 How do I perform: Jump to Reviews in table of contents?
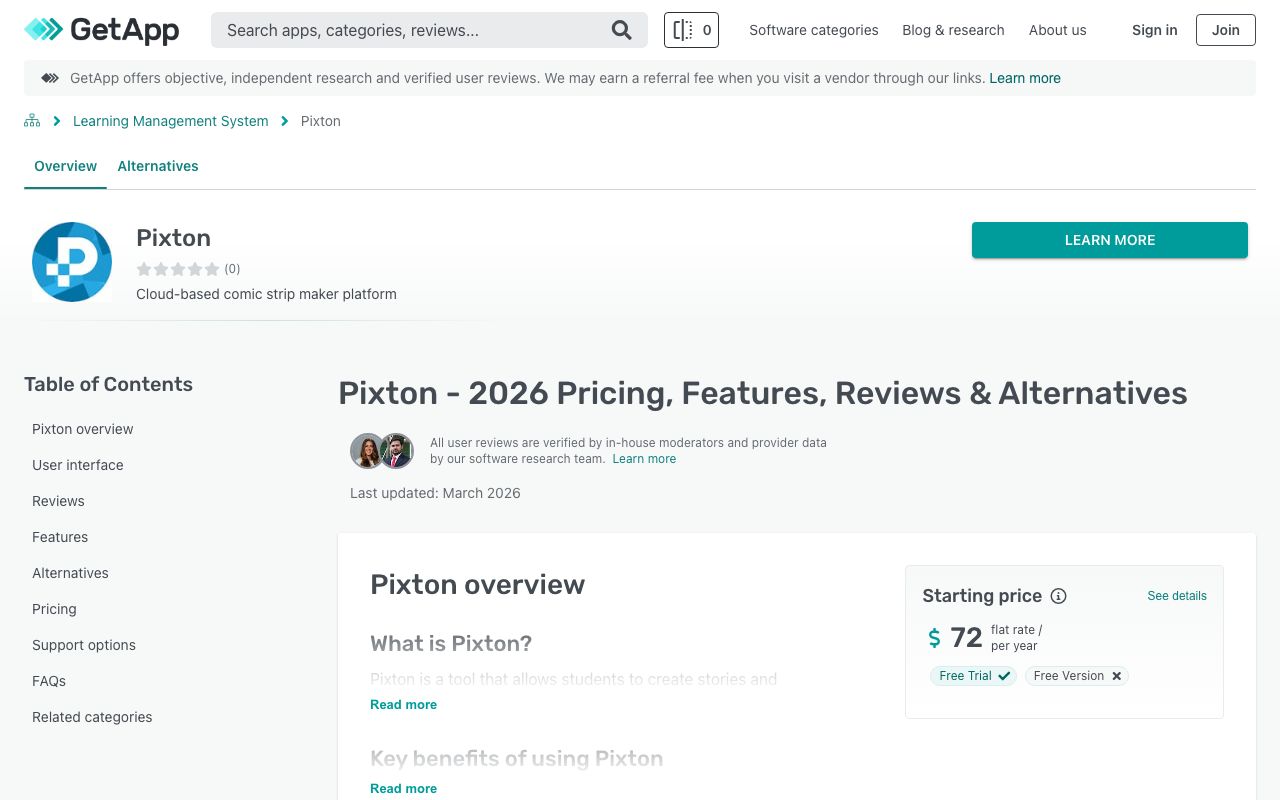tap(58, 501)
